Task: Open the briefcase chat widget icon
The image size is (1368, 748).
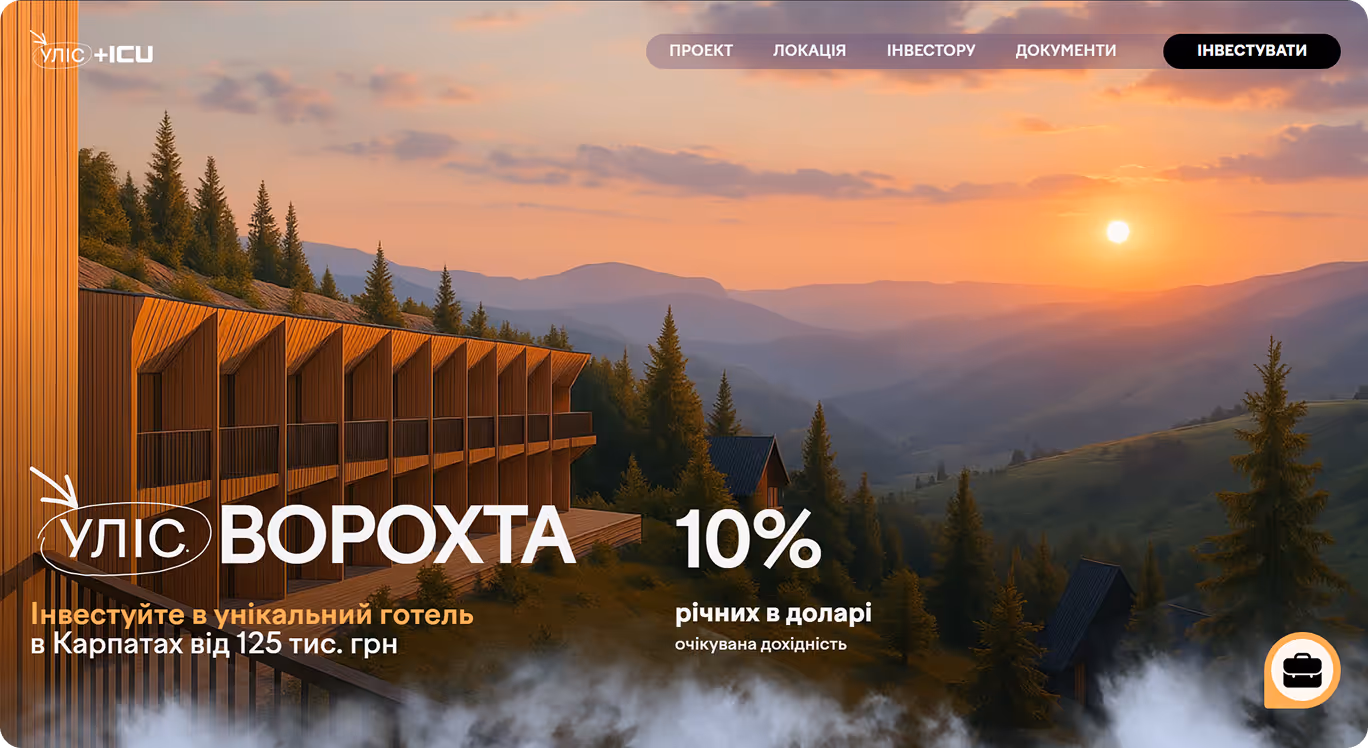Action: pyautogui.click(x=1301, y=670)
